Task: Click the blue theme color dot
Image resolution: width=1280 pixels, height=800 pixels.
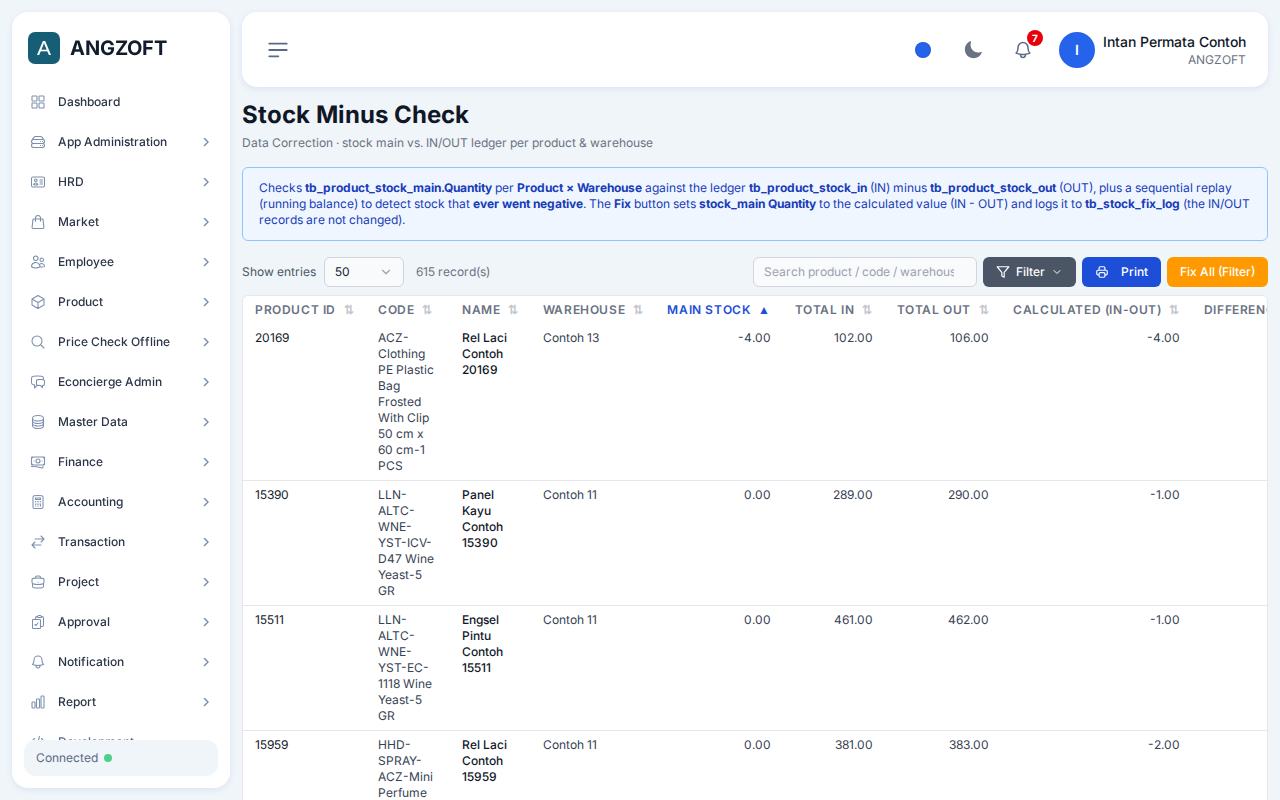Action: (923, 50)
